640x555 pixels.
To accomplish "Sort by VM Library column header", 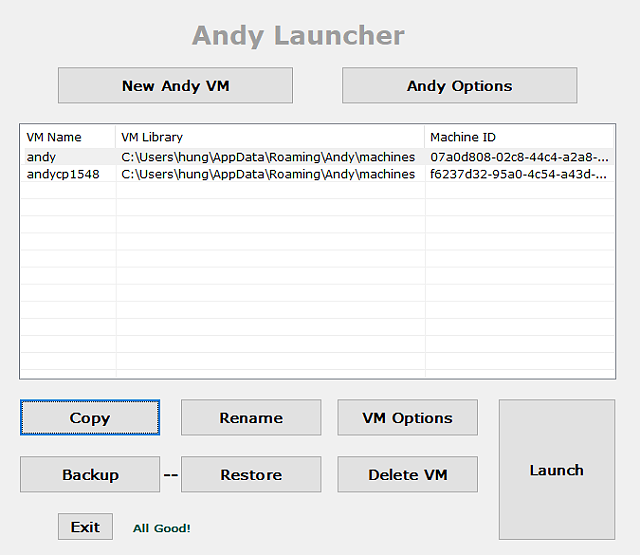I will pos(270,137).
